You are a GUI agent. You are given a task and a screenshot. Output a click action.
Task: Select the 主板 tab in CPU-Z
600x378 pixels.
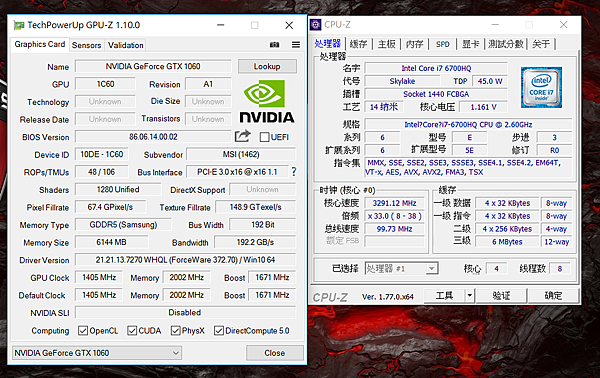pyautogui.click(x=386, y=44)
